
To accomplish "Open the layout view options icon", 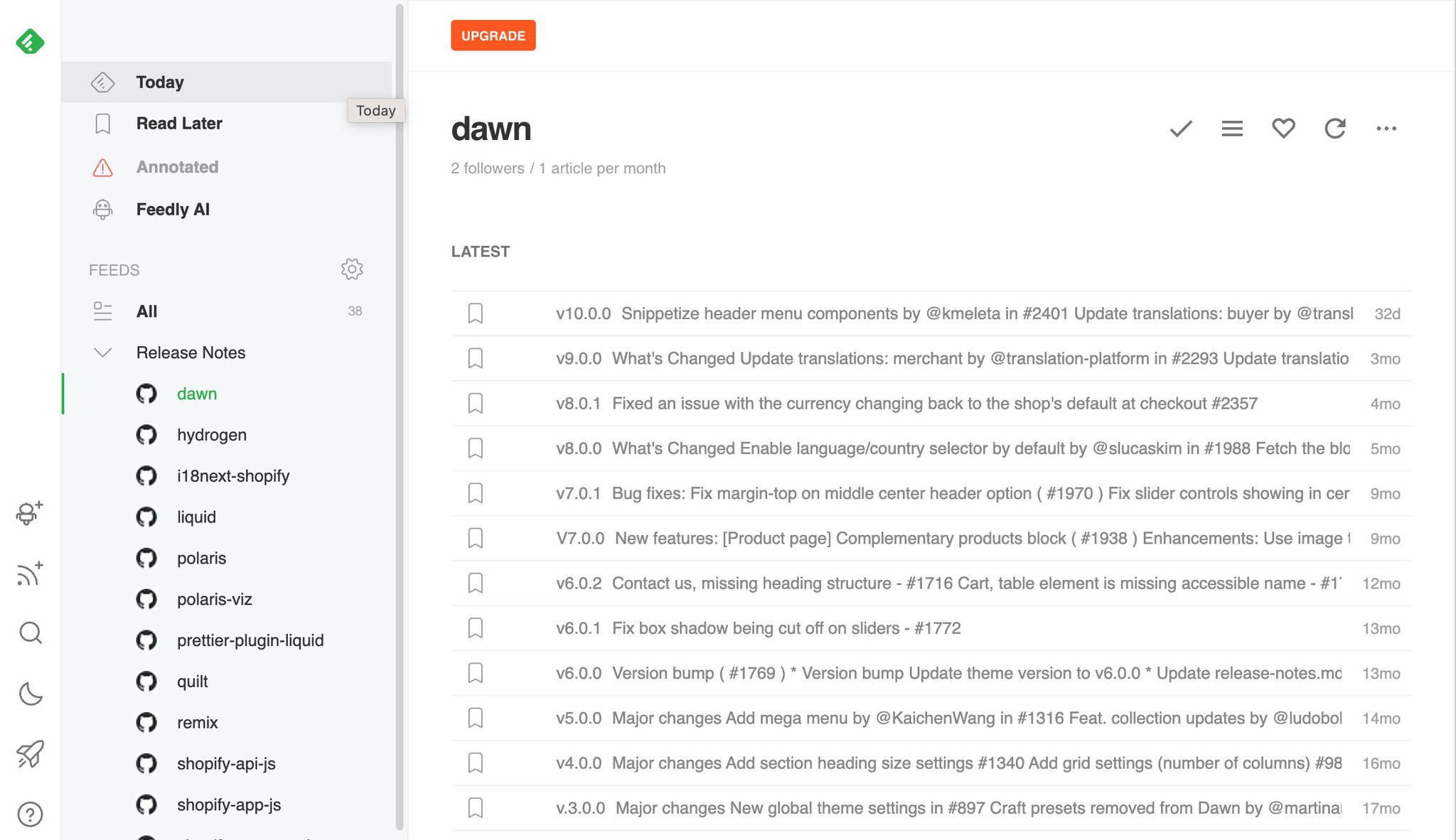I will 1232,129.
